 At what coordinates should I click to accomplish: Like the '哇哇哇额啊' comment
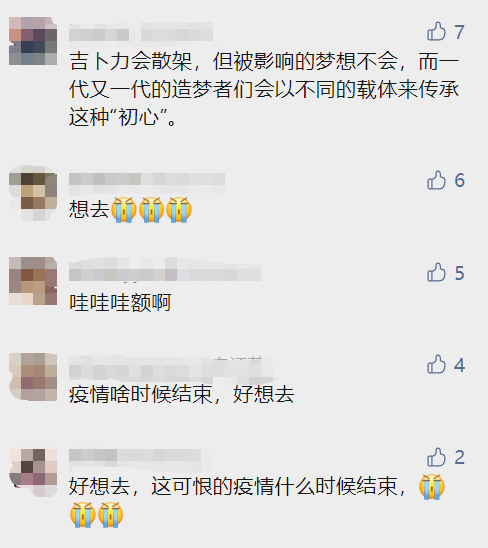click(x=436, y=273)
